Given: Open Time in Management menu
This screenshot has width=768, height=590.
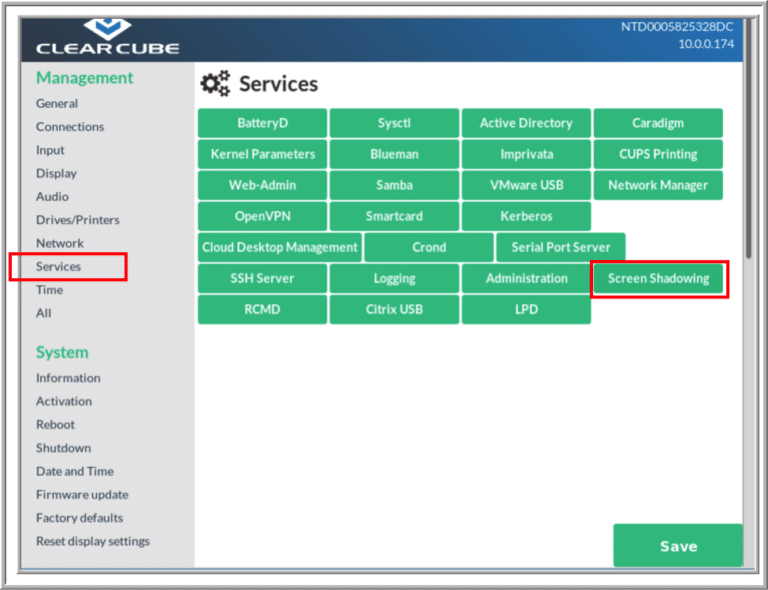Looking at the screenshot, I should [49, 290].
